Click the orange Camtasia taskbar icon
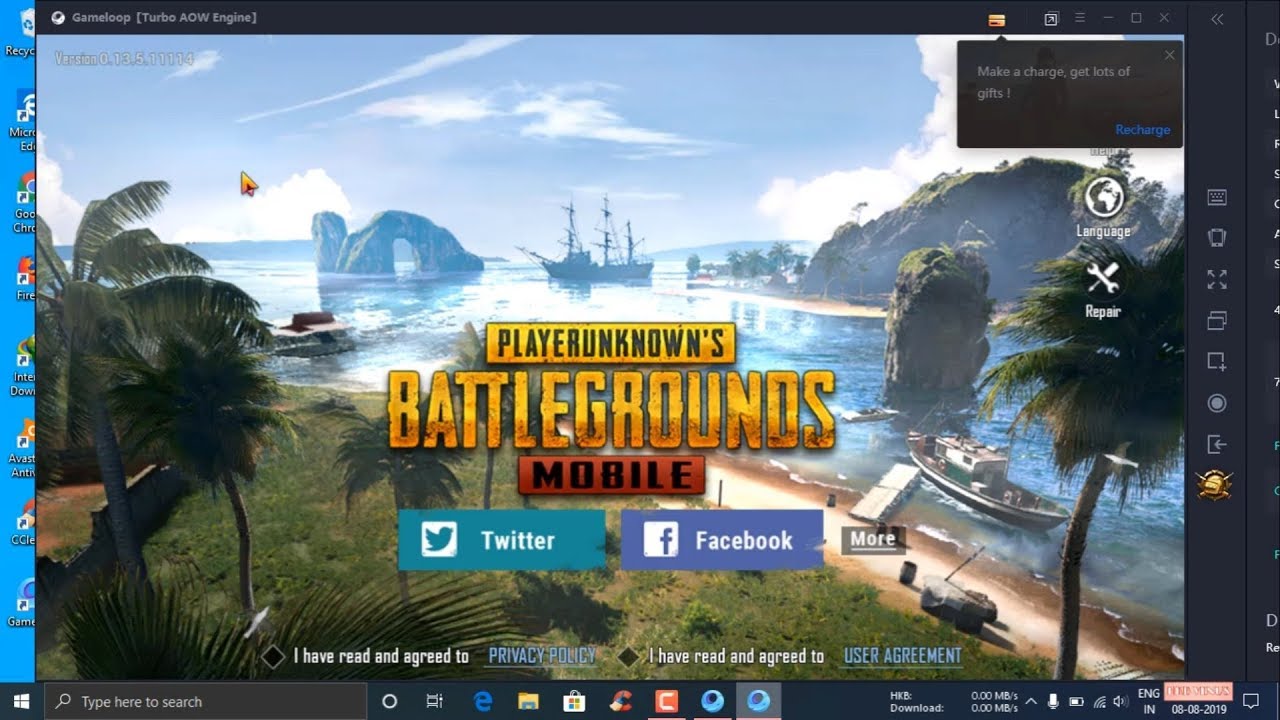The image size is (1280, 720). [666, 701]
